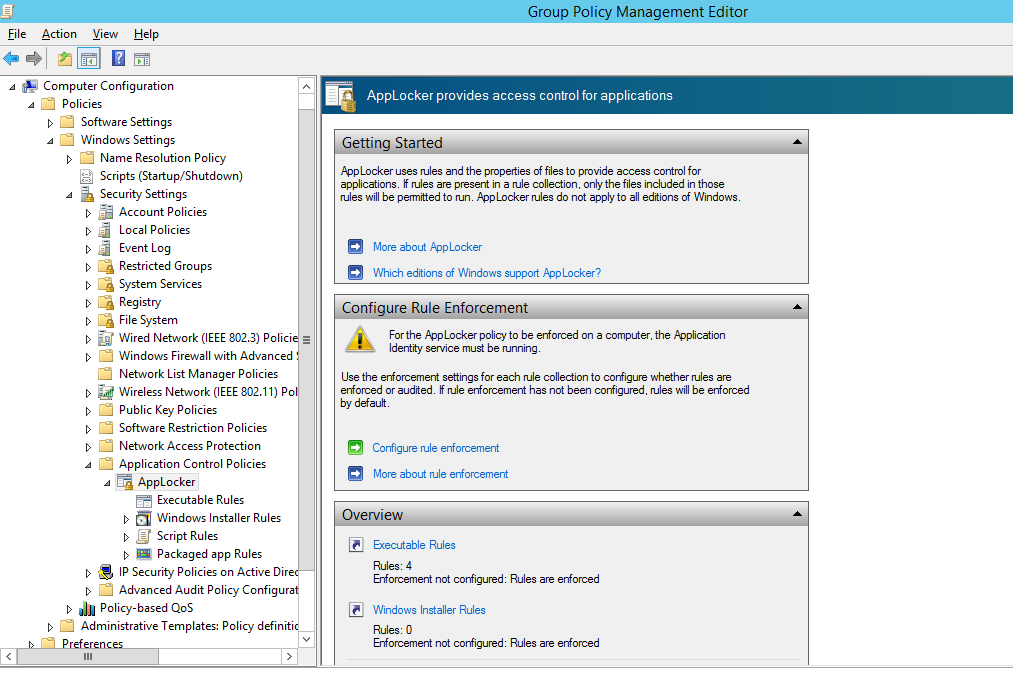Select Windows Firewall with Advanced Security node
1013x689 pixels.
point(208,356)
